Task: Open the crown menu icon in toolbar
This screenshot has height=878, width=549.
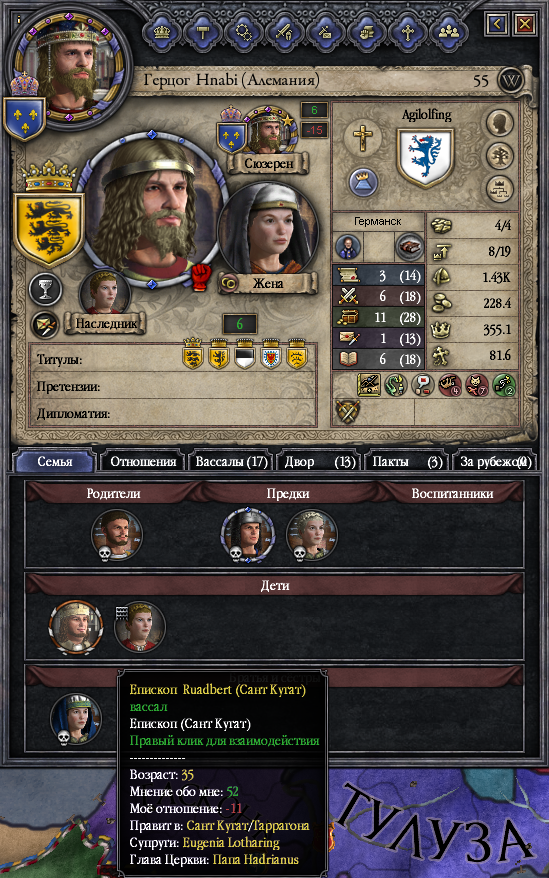Action: pyautogui.click(x=161, y=30)
